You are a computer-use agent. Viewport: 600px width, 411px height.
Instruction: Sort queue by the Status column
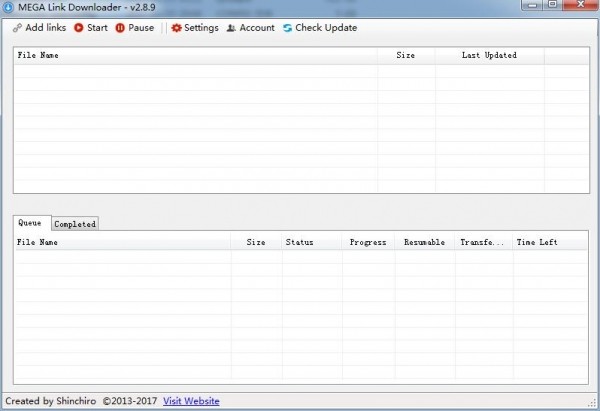pos(312,242)
